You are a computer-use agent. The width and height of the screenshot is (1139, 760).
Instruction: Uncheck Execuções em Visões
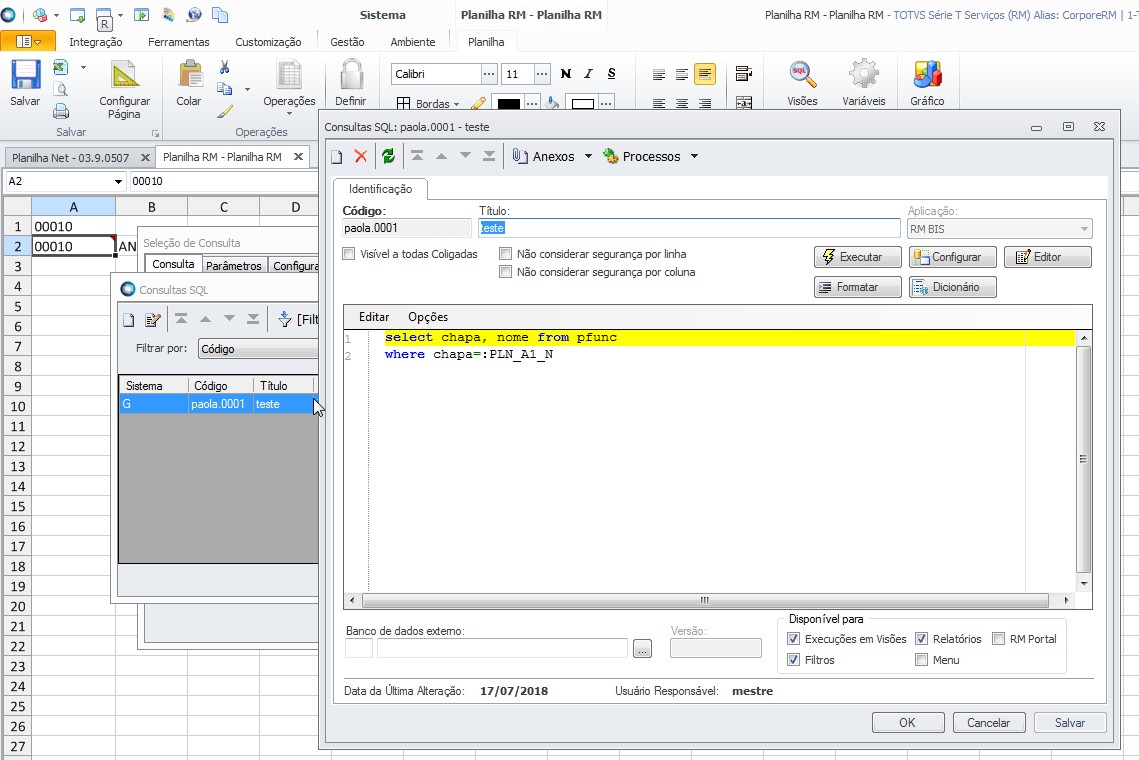[793, 639]
